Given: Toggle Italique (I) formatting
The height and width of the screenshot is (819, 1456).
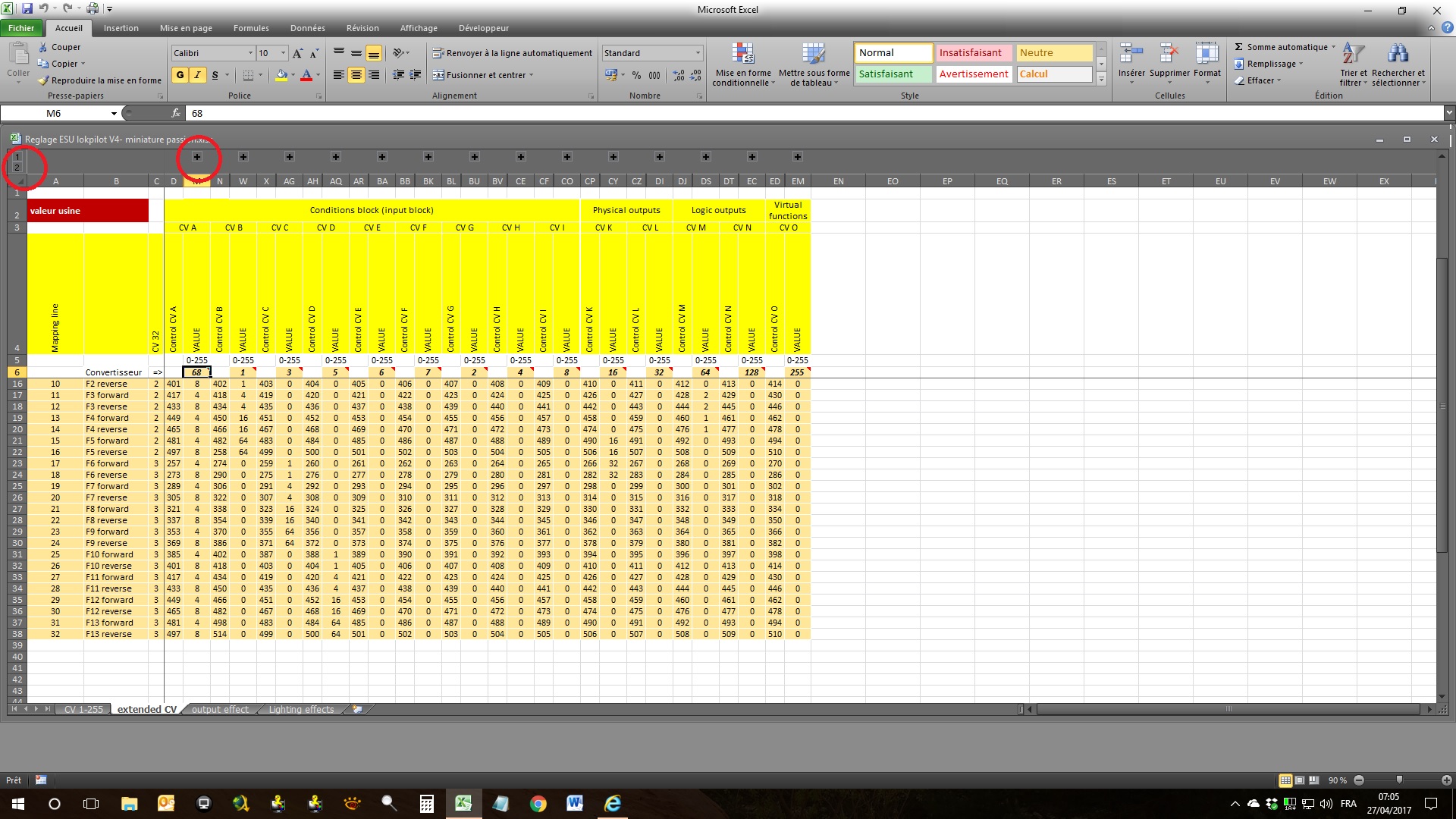Looking at the screenshot, I should pos(197,75).
